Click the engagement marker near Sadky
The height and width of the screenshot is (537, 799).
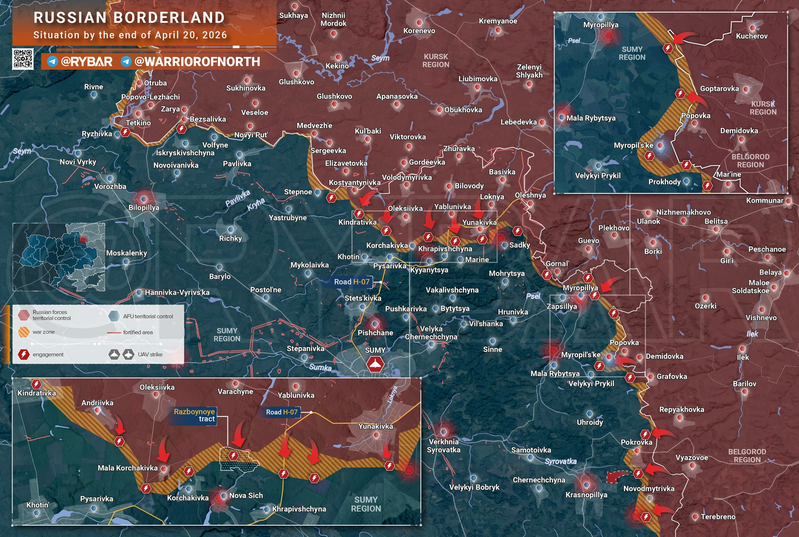pos(518,231)
